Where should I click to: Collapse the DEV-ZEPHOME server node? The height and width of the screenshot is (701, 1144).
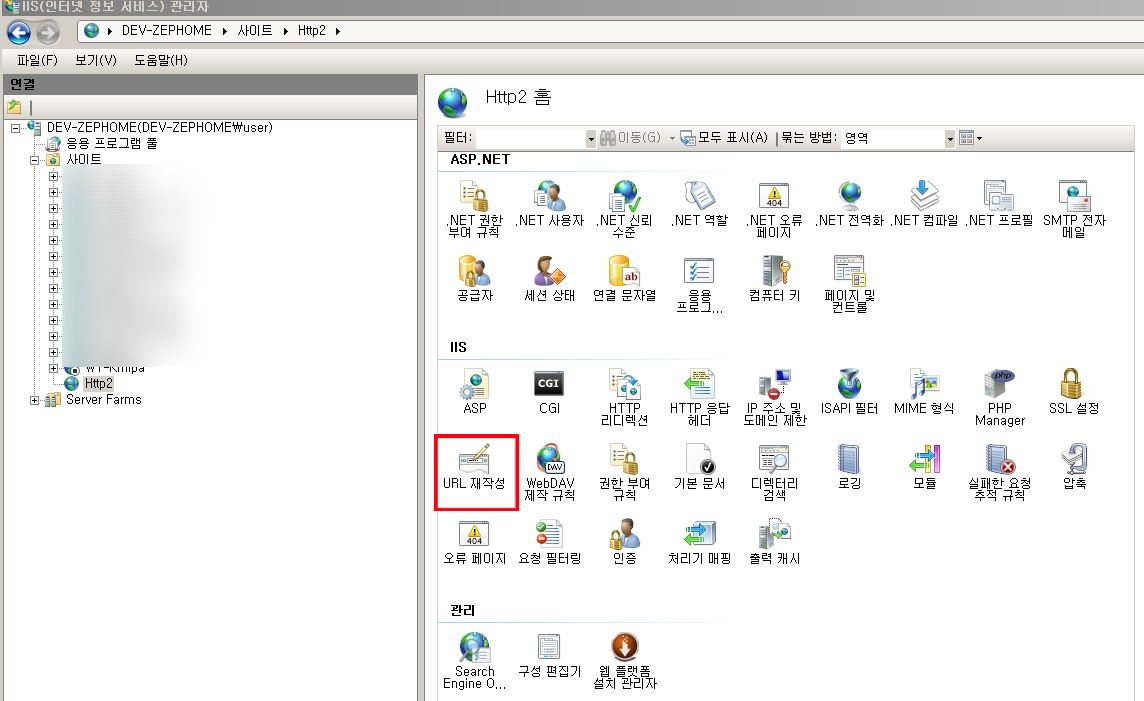coord(15,128)
